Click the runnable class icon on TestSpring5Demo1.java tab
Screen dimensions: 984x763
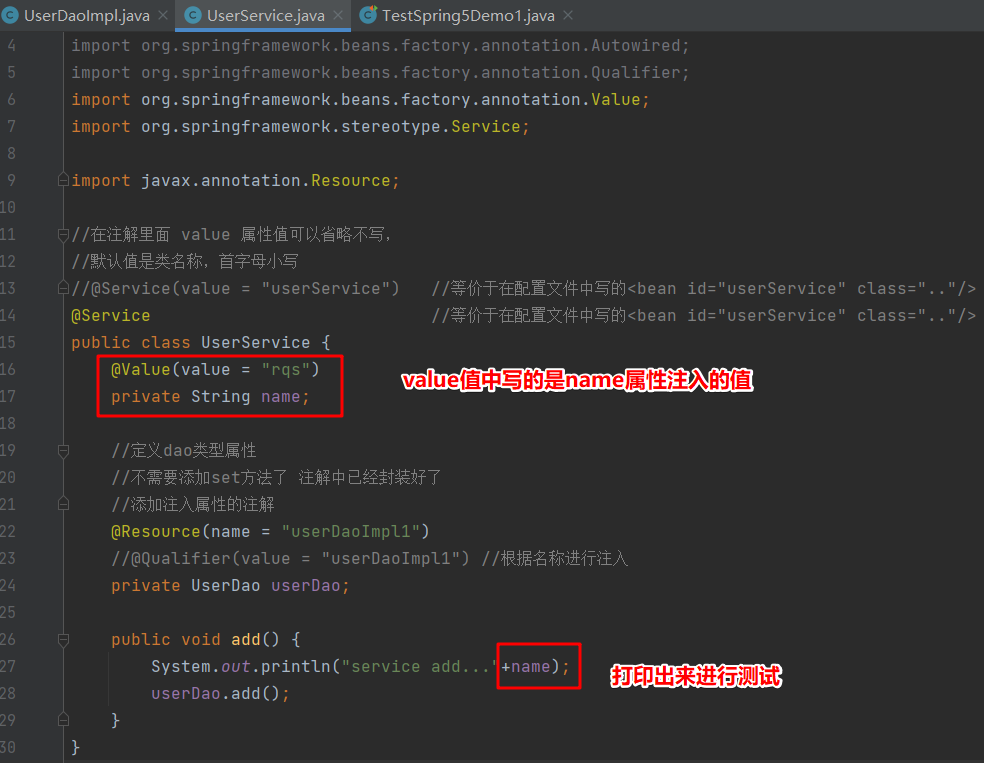click(368, 14)
